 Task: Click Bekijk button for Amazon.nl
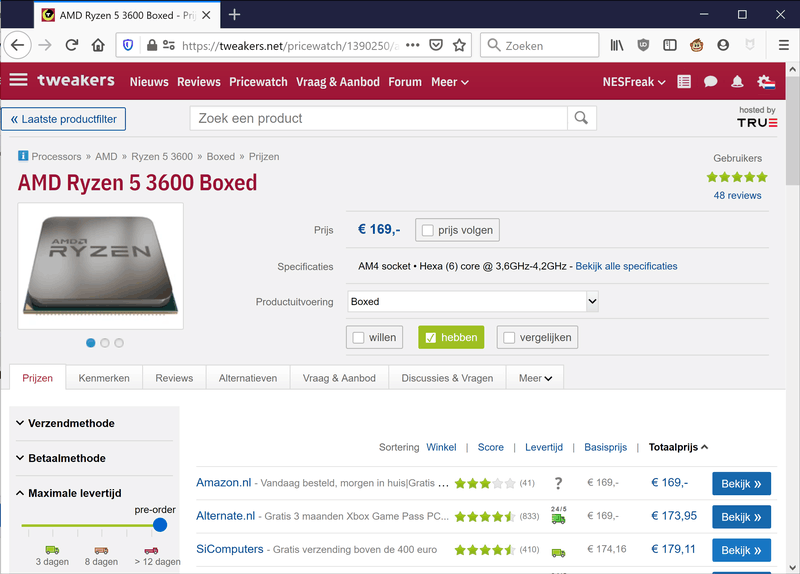point(741,484)
